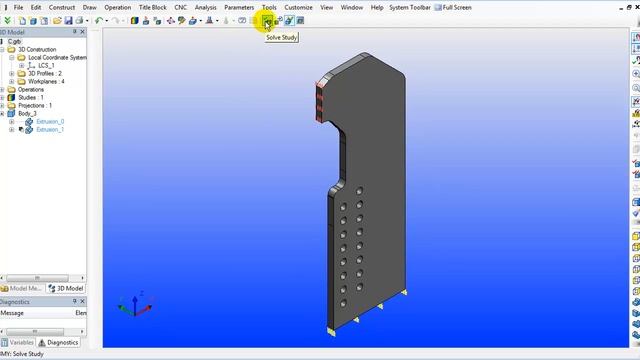Click the printer icon
Screen dimensions: 640x360
click(x=80, y=20)
